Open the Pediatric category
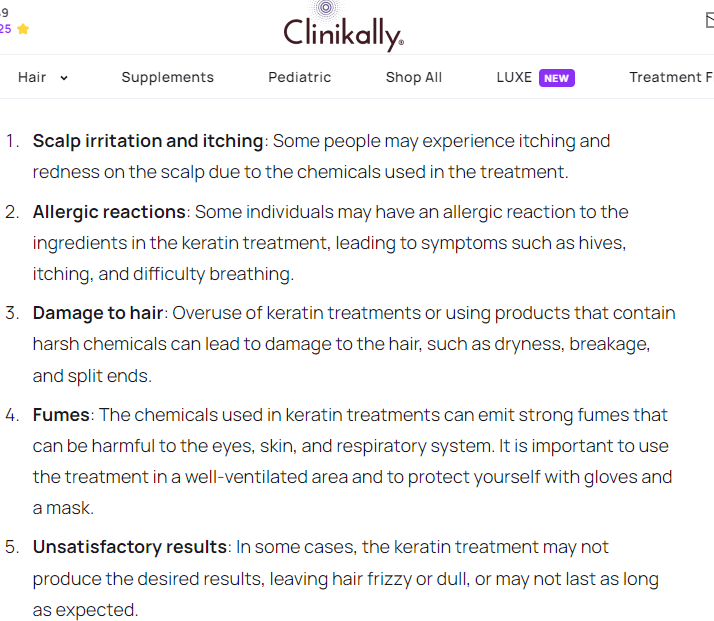The height and width of the screenshot is (621, 714). tap(300, 77)
